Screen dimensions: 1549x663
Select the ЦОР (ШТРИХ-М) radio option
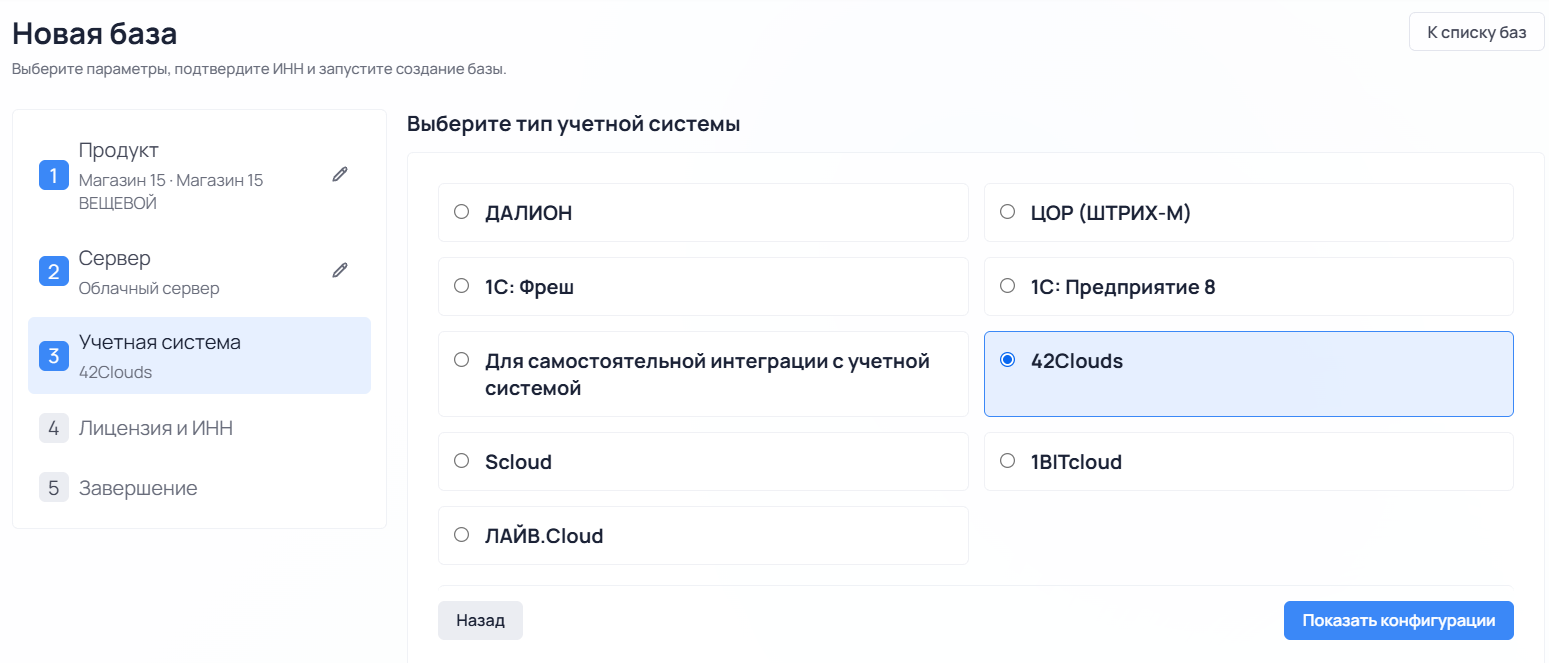point(1008,212)
